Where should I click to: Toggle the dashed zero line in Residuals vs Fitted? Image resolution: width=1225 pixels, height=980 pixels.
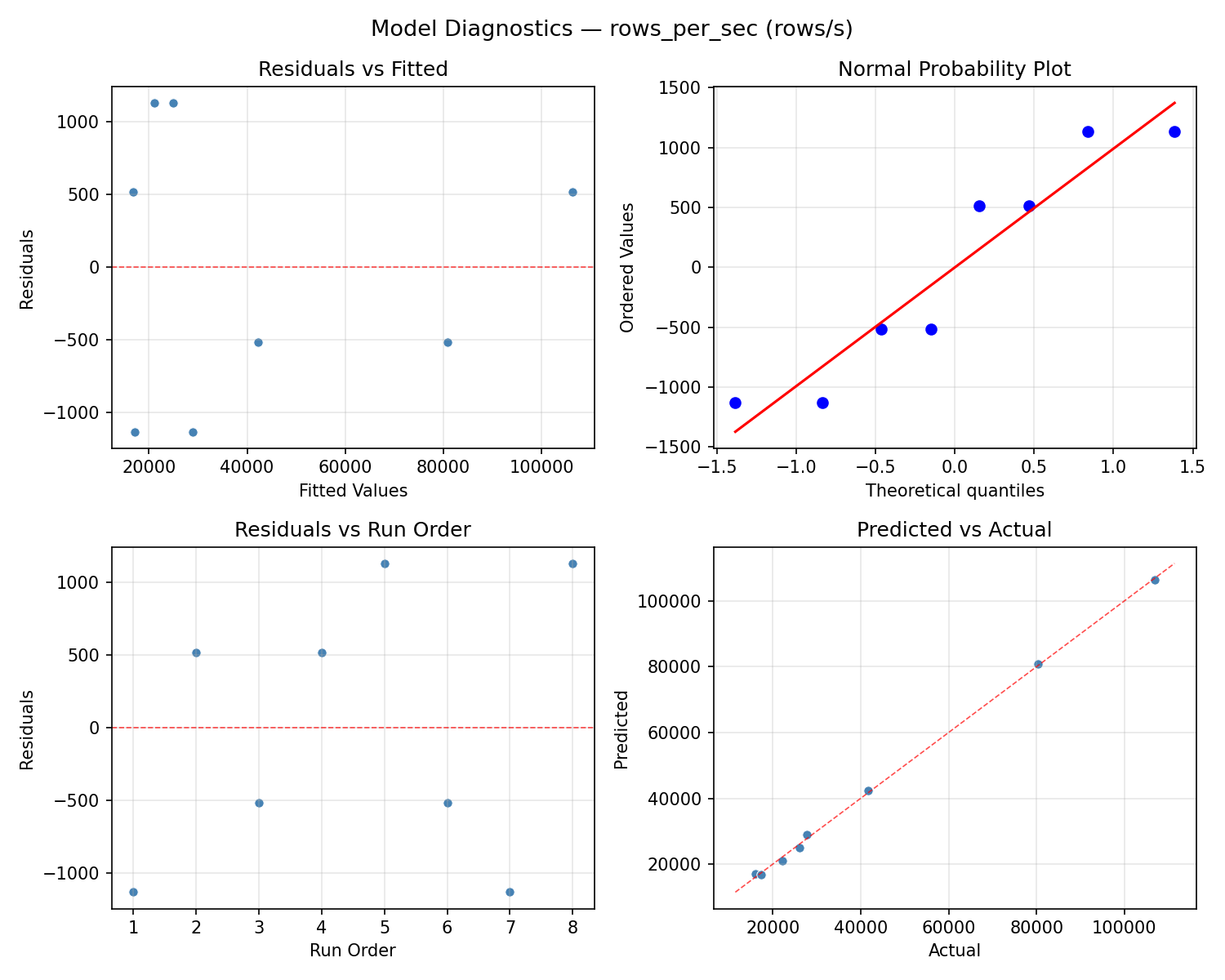point(351,267)
